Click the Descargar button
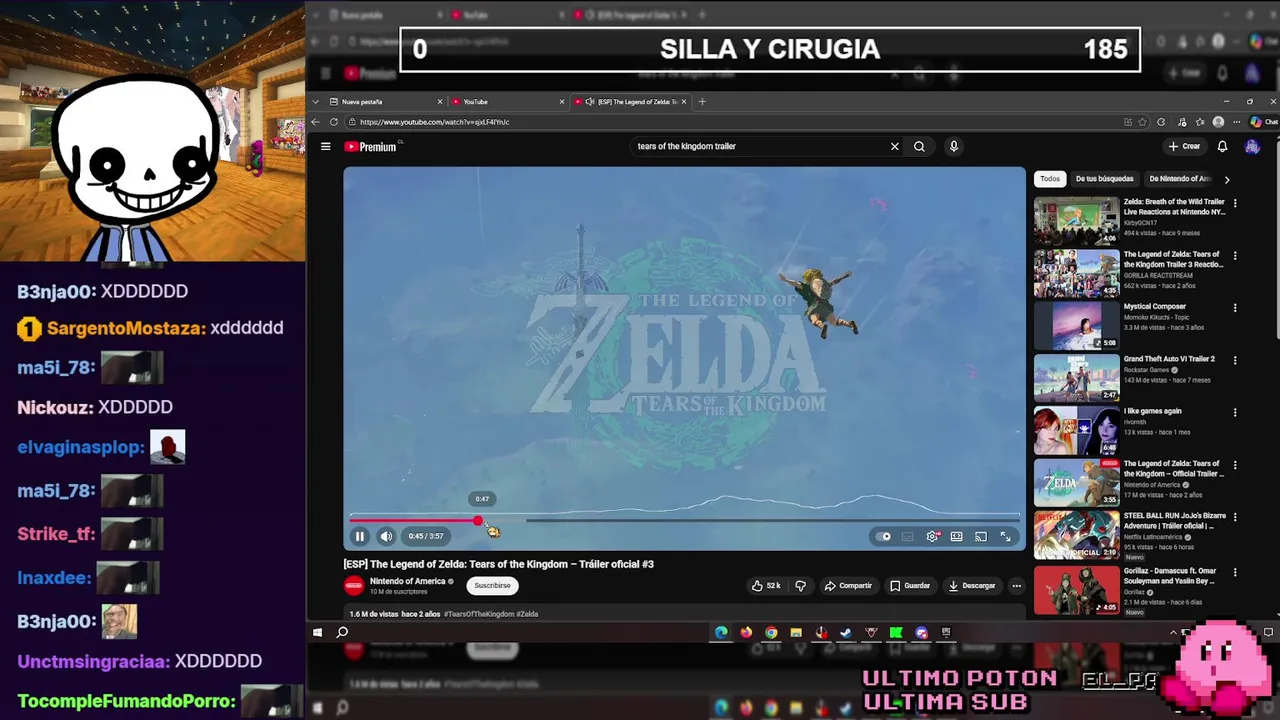 (x=972, y=586)
